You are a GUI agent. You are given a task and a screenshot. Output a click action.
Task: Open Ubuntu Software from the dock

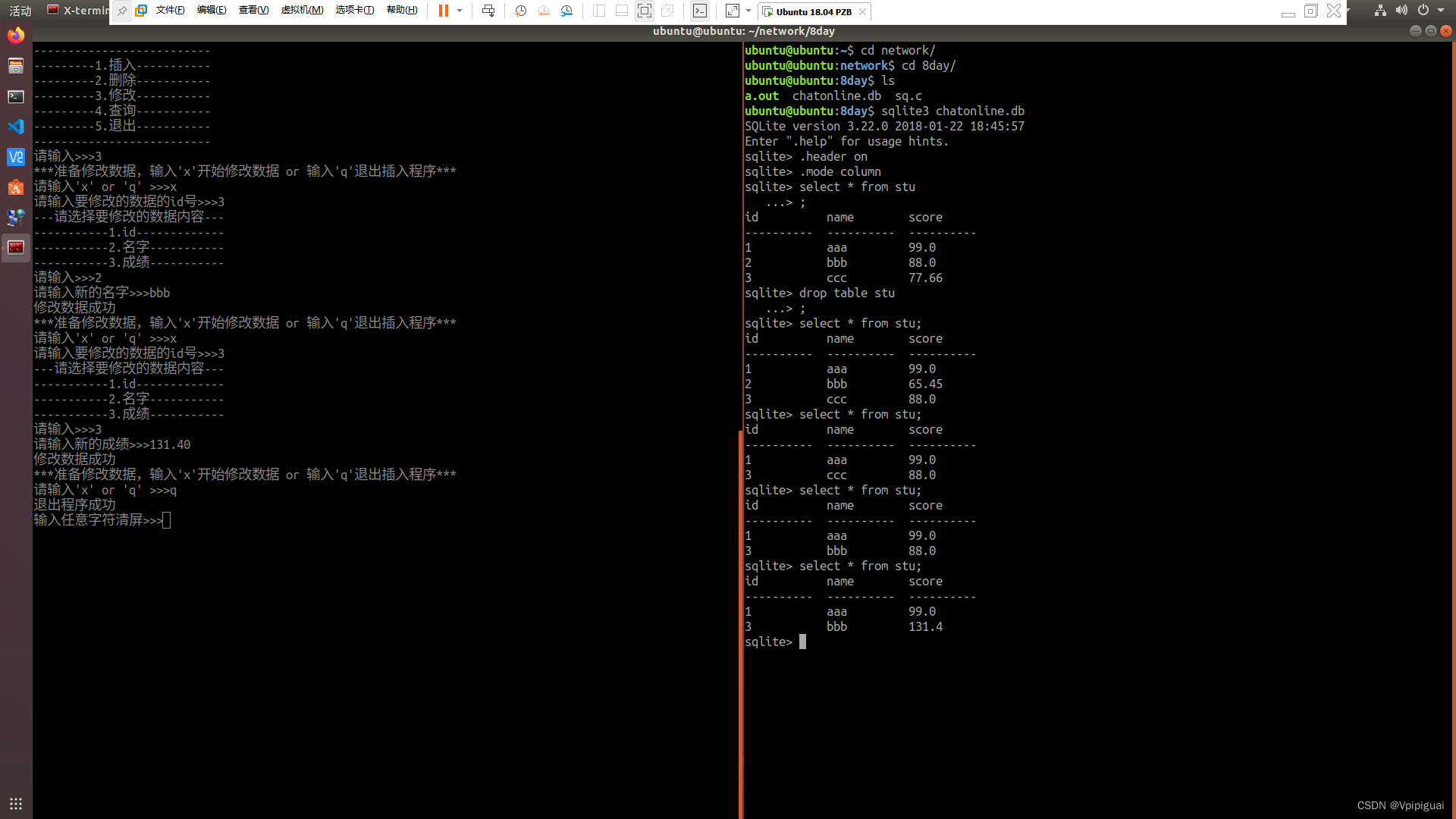point(15,187)
